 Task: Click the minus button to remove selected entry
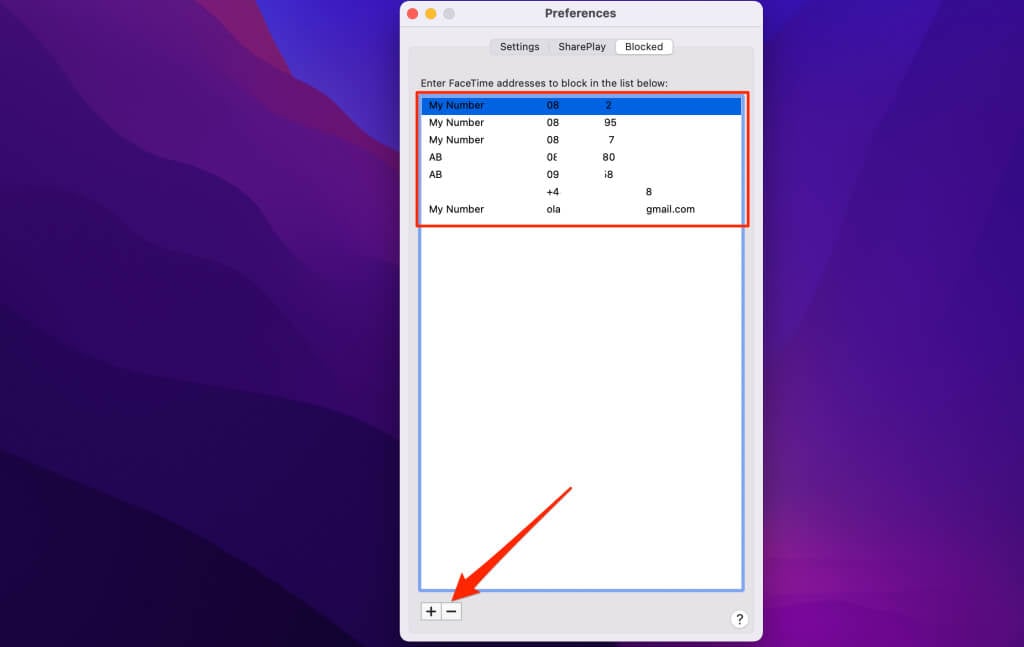click(451, 611)
